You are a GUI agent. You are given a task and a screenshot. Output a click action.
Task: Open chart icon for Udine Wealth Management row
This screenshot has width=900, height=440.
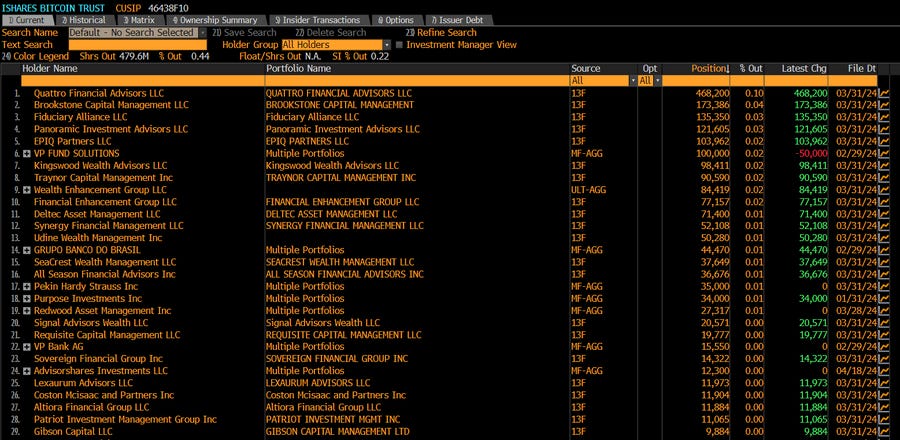coord(884,237)
